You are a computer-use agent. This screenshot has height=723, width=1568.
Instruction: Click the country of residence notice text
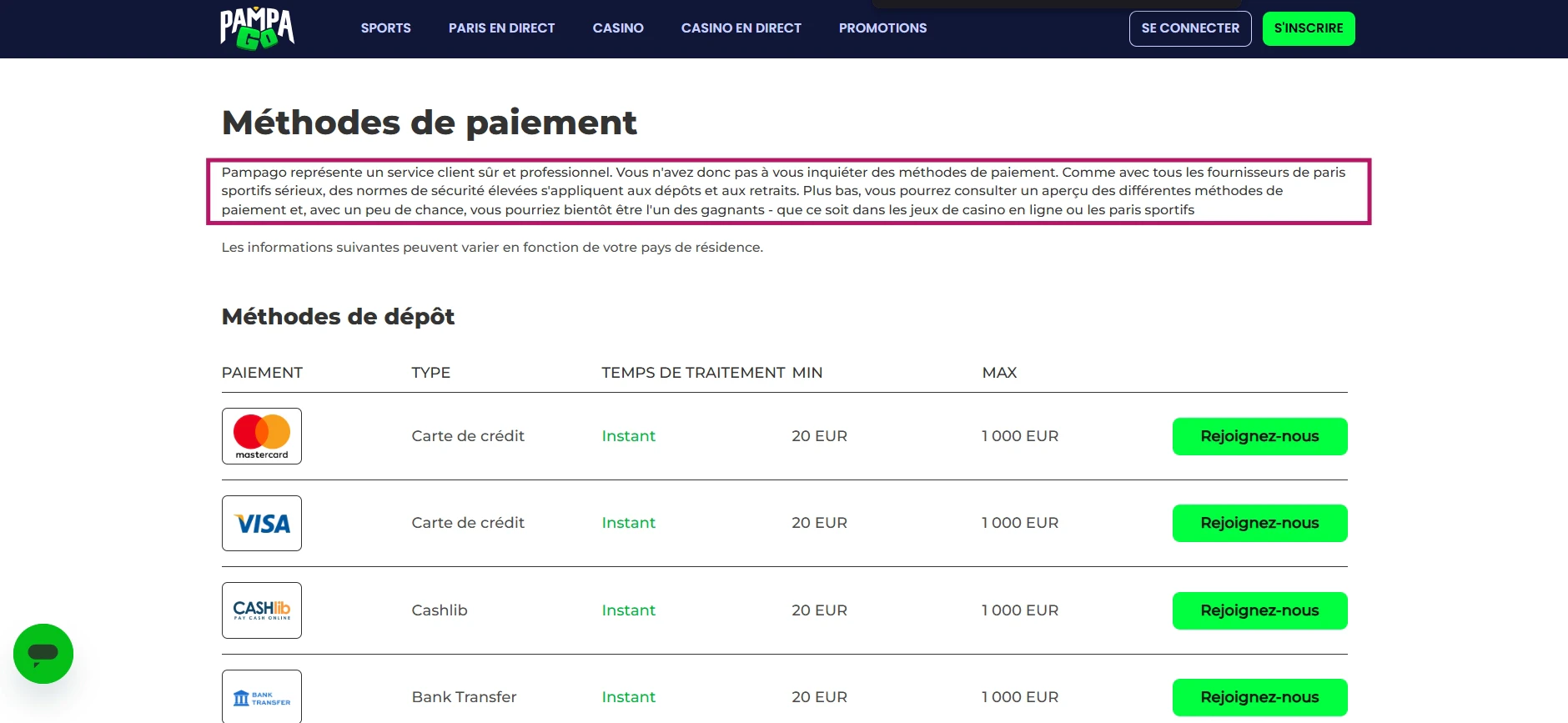point(492,248)
